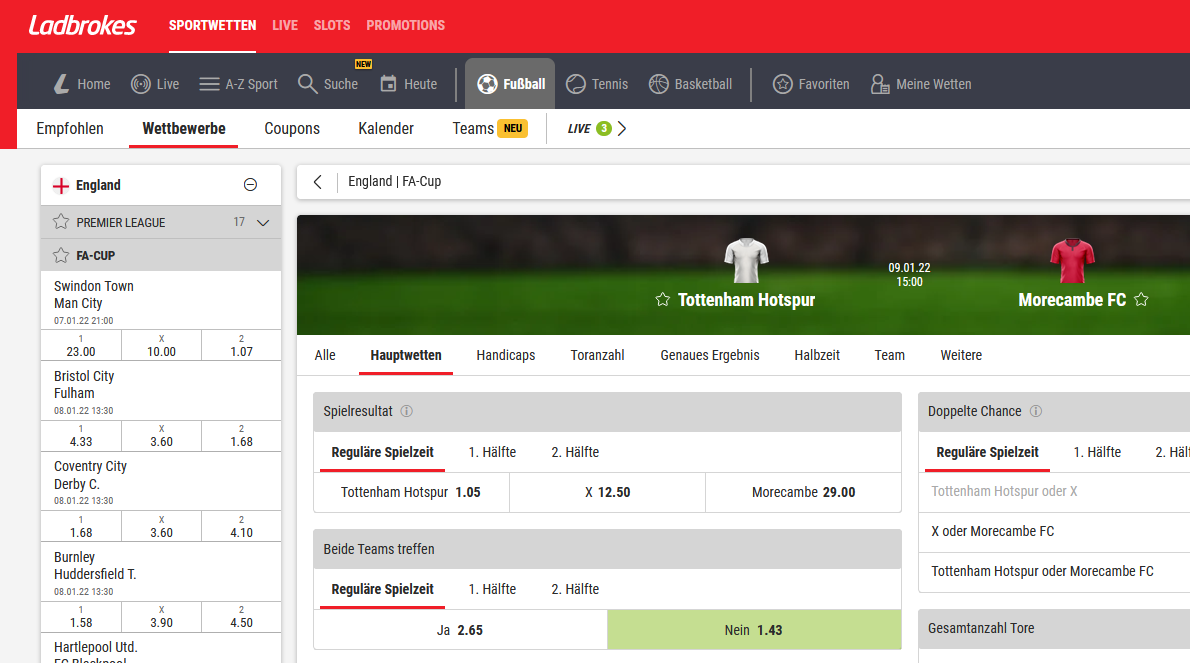This screenshot has width=1190, height=663.
Task: Favorite Tottenham Hotspur with star
Action: click(663, 300)
